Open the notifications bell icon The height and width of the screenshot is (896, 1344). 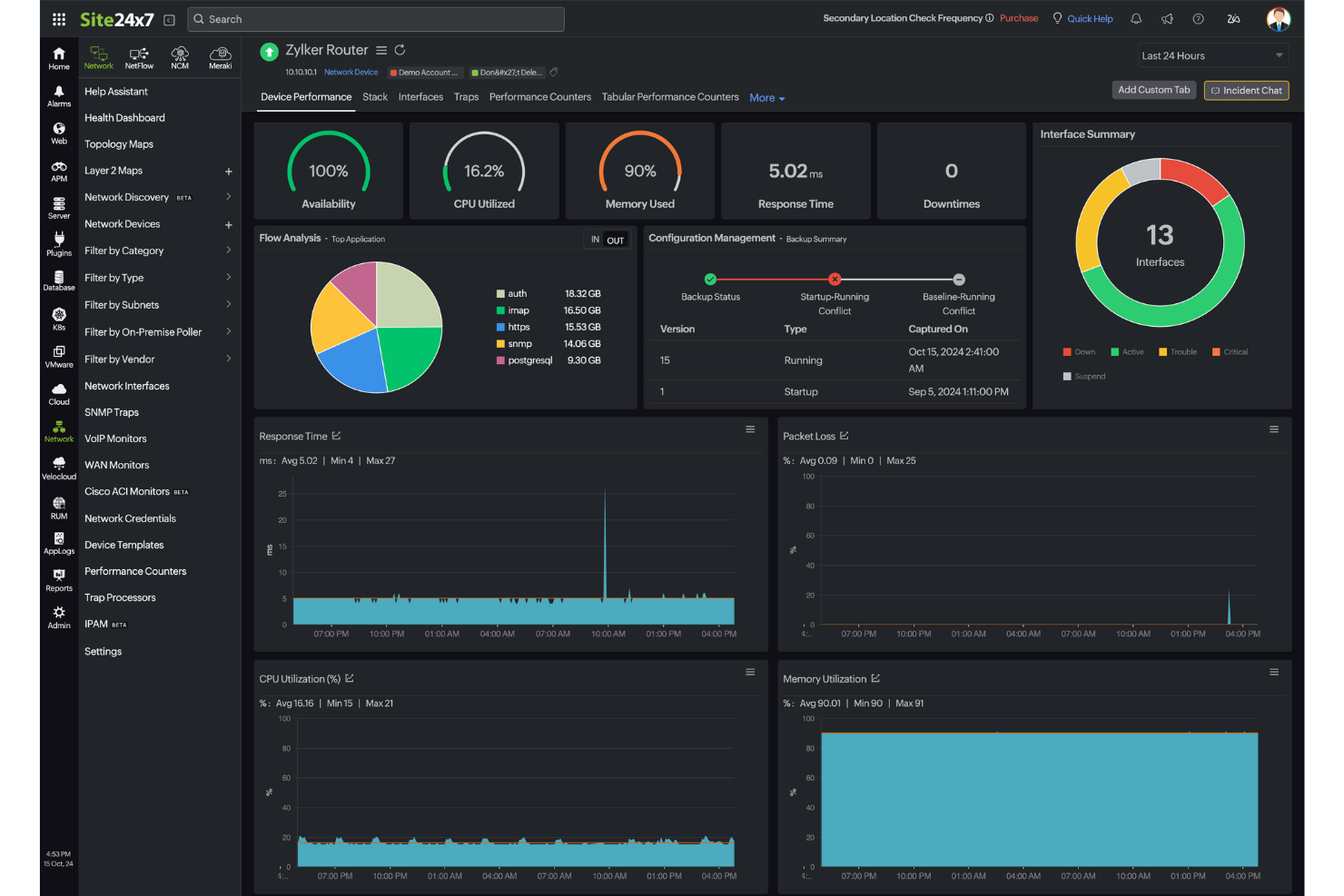[x=1136, y=18]
